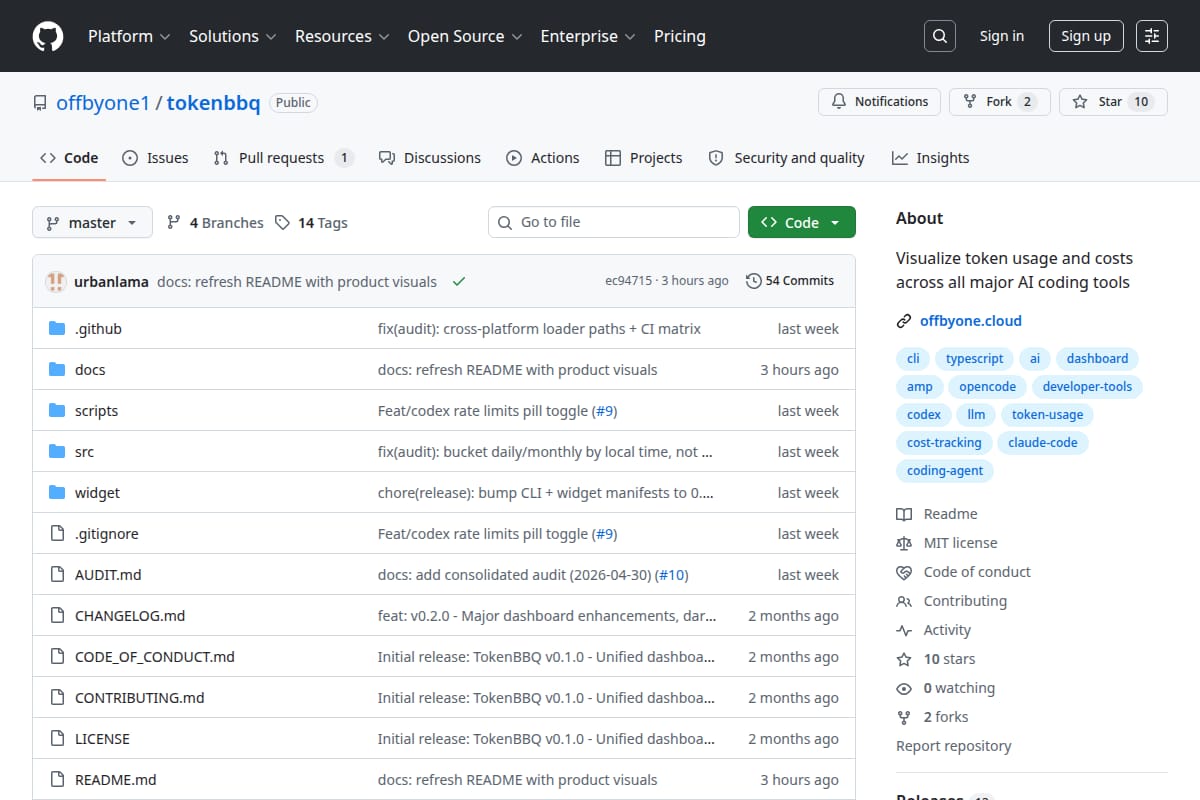Click the AUDIT.md file icon

(x=57, y=575)
